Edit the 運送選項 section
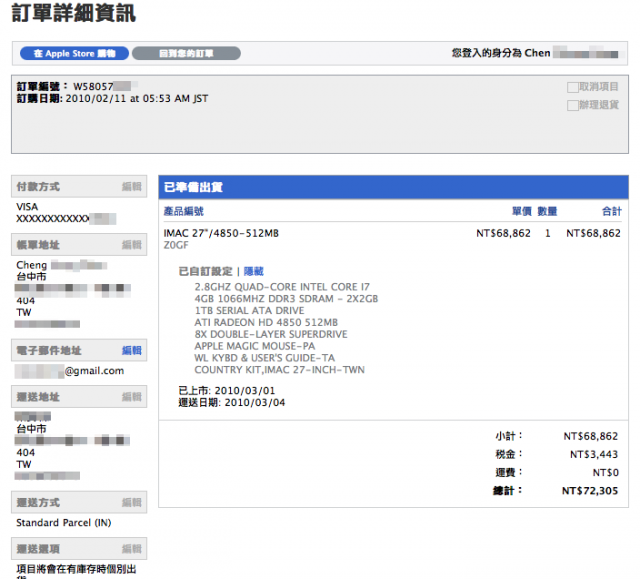This screenshot has width=640, height=579. tap(131, 549)
